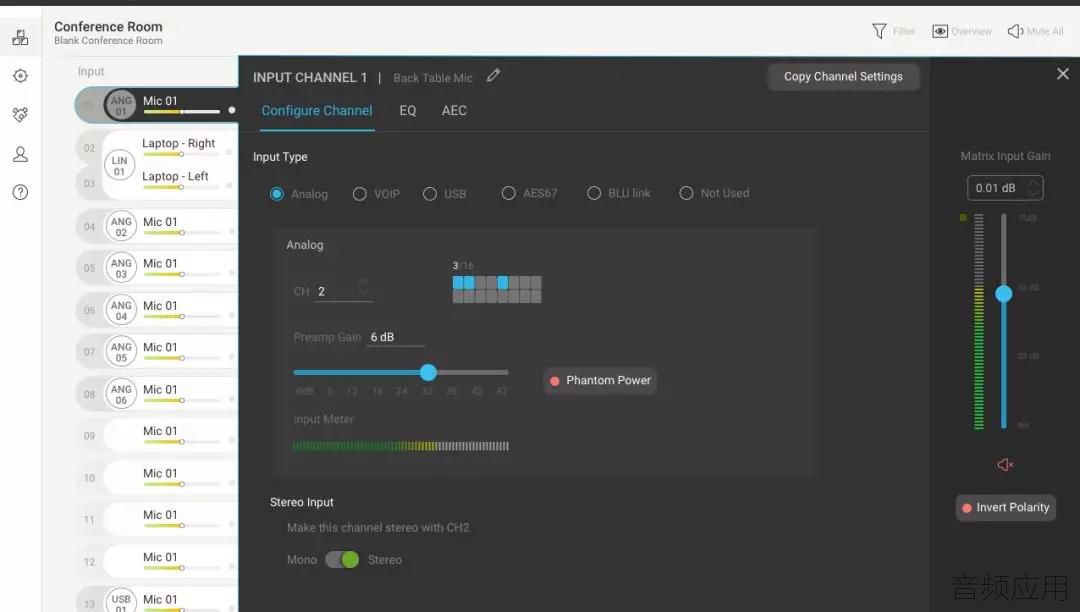Screen dimensions: 1080x612
Task: Click the target settings sidebar icon
Action: point(20,76)
